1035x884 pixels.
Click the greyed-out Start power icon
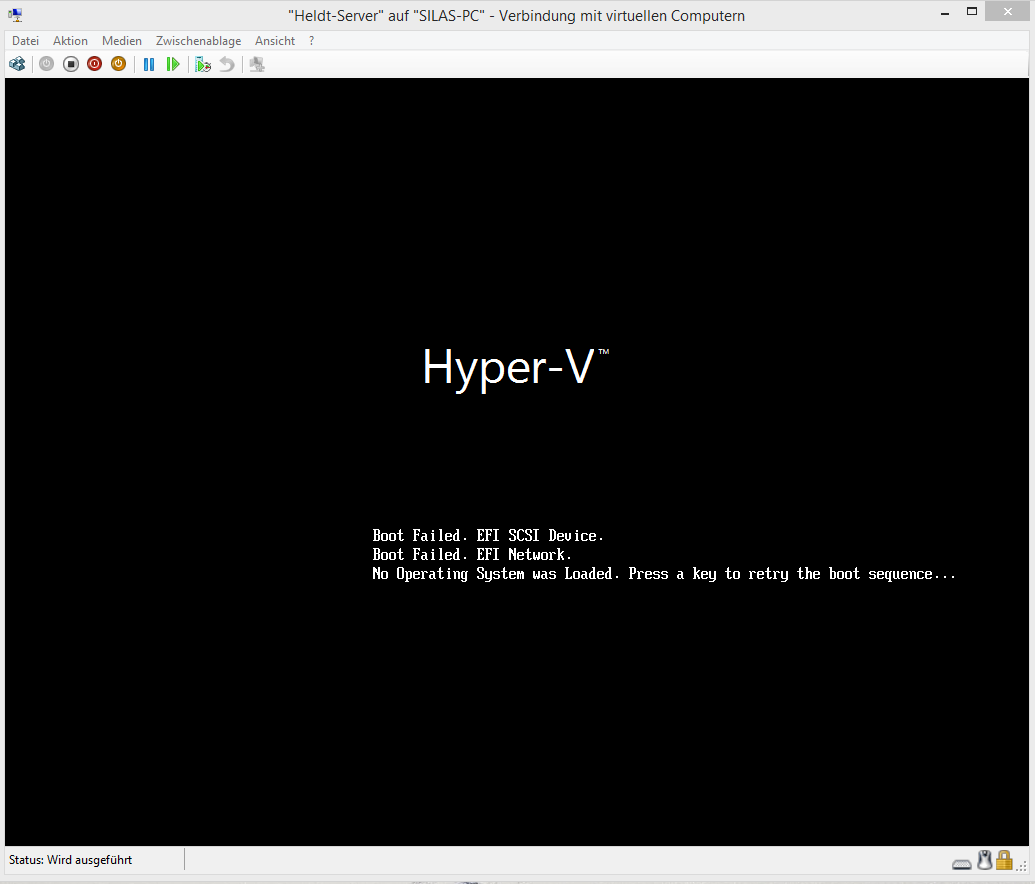(x=46, y=64)
